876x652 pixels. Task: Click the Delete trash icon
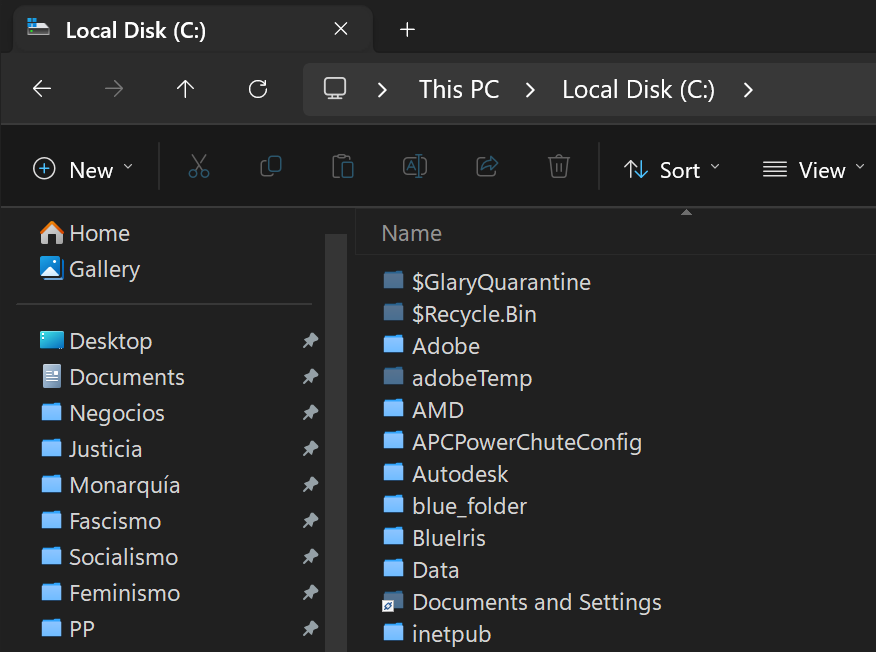click(559, 167)
